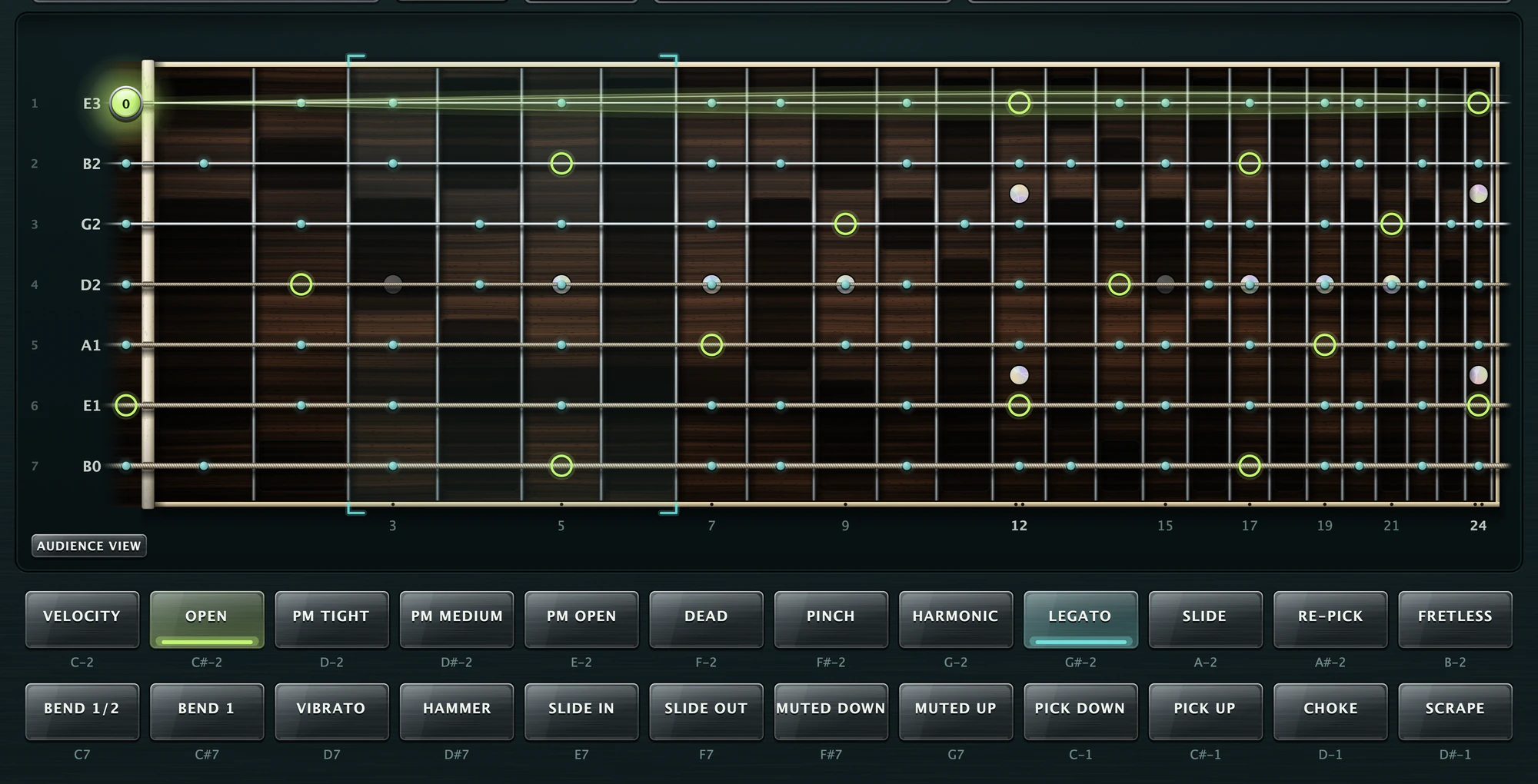Click fret 5 ring on the B0 string
Screen dimensions: 1538x784
click(x=561, y=466)
